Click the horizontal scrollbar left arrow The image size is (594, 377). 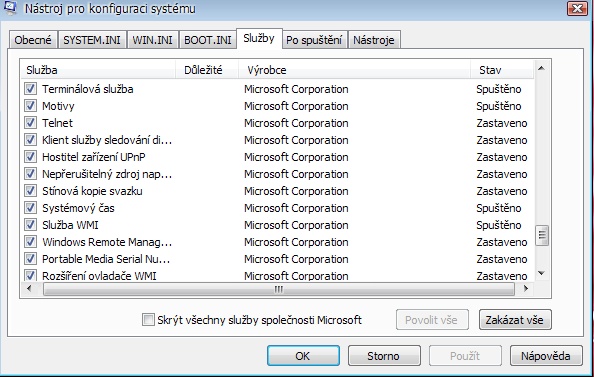pyautogui.click(x=29, y=289)
